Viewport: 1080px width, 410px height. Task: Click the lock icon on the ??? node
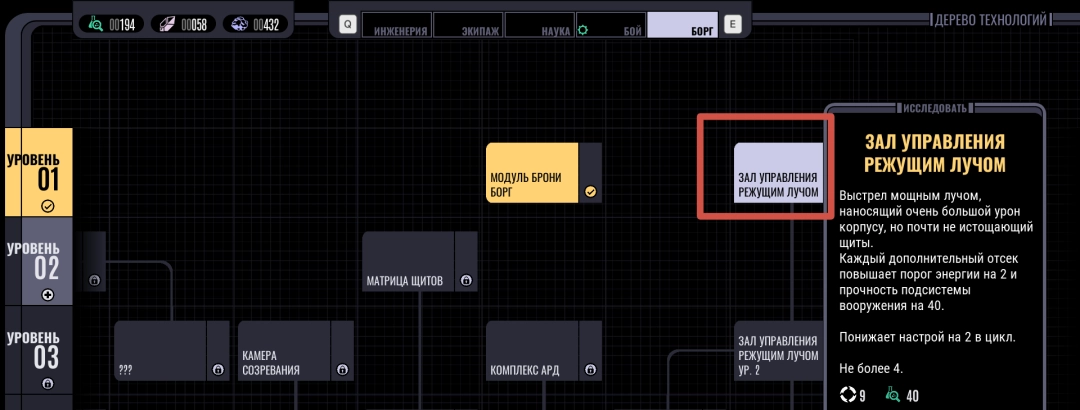pos(218,370)
